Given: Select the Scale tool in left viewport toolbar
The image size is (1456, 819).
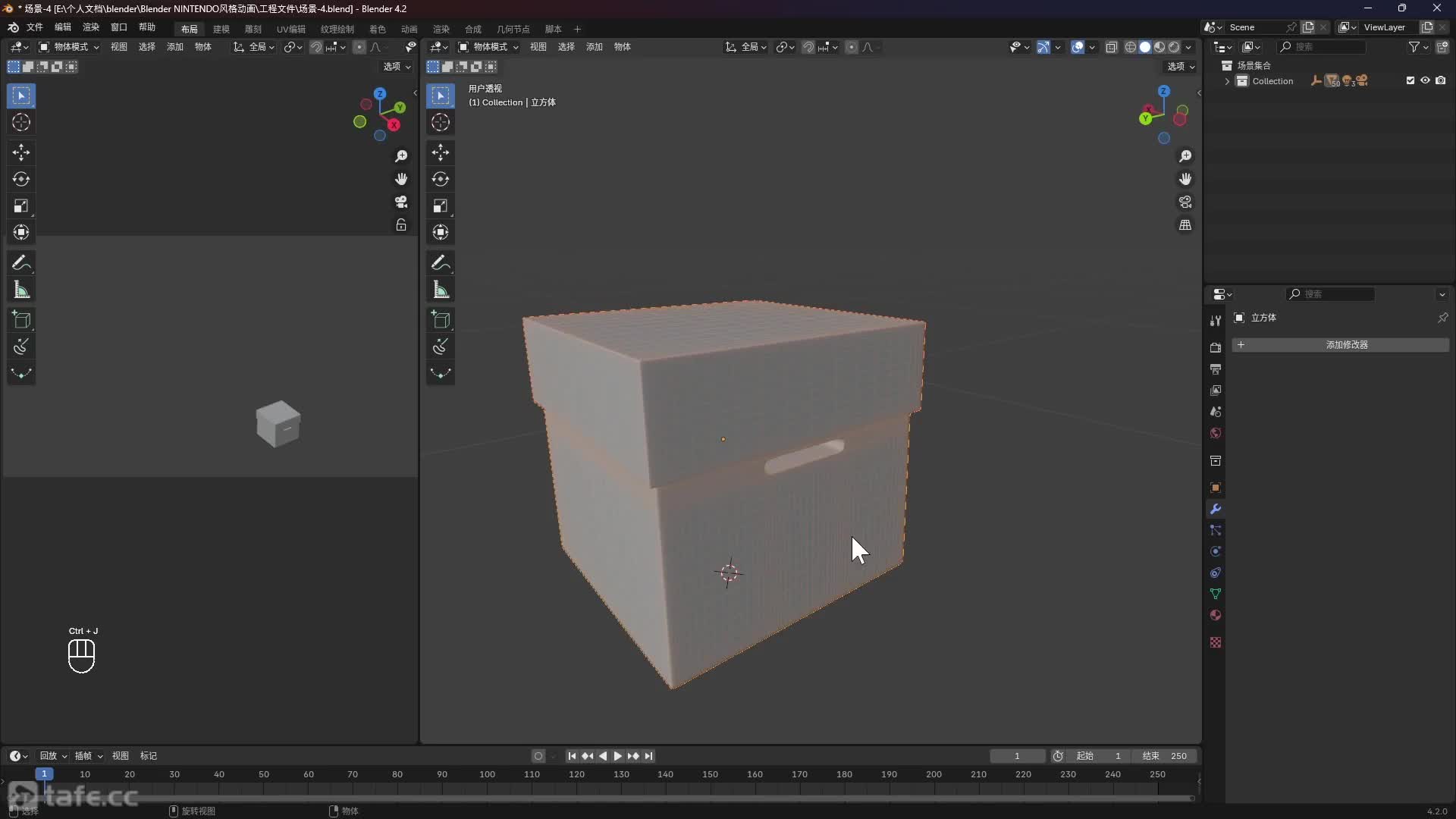Looking at the screenshot, I should pyautogui.click(x=21, y=206).
